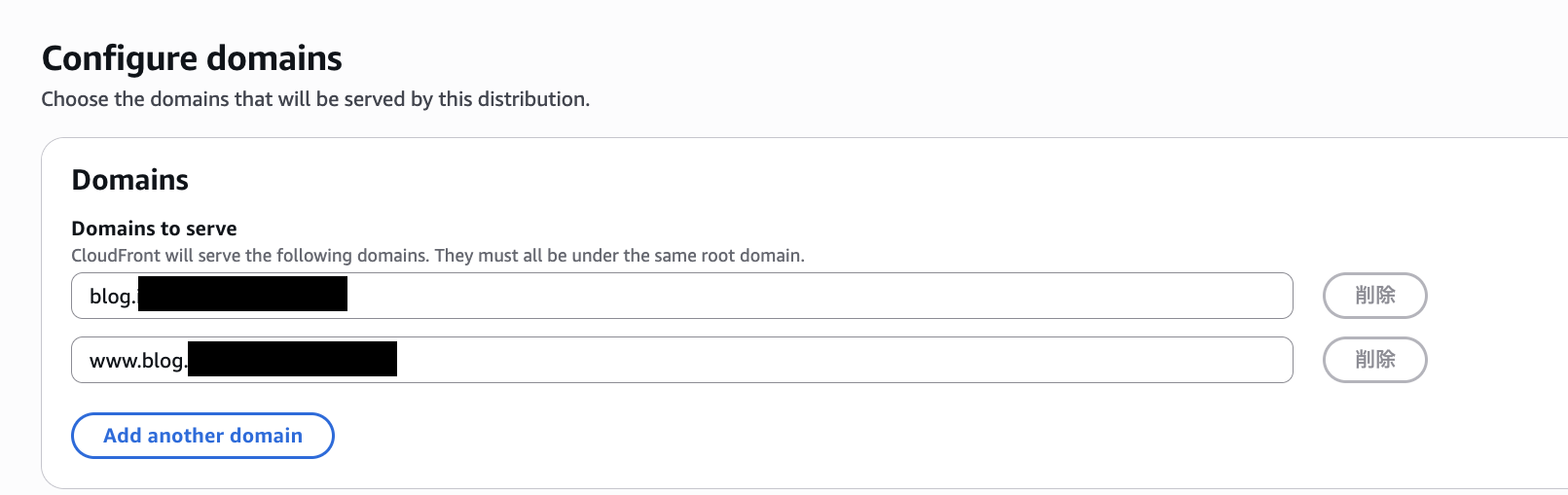Viewport: 1568px width, 495px height.
Task: Click the 'blog.' text in the first field
Action: [x=111, y=297]
